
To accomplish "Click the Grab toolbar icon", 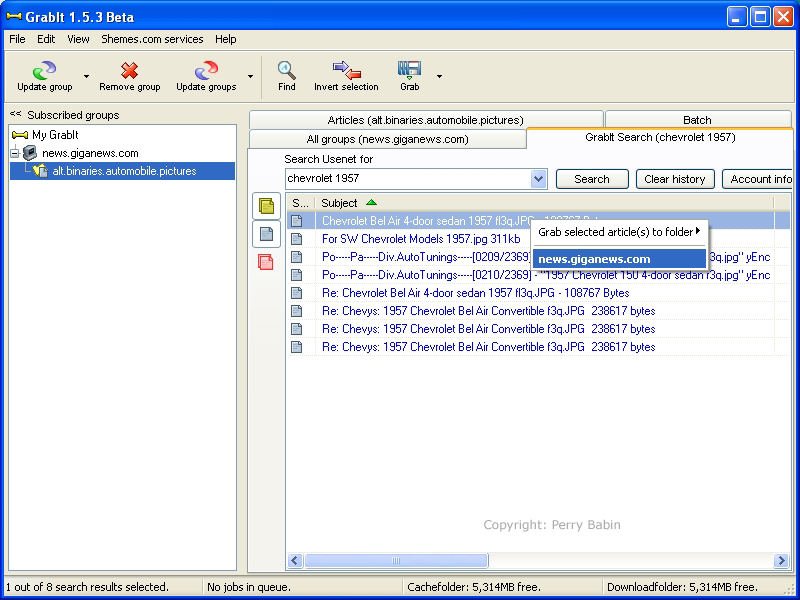I will pyautogui.click(x=409, y=70).
